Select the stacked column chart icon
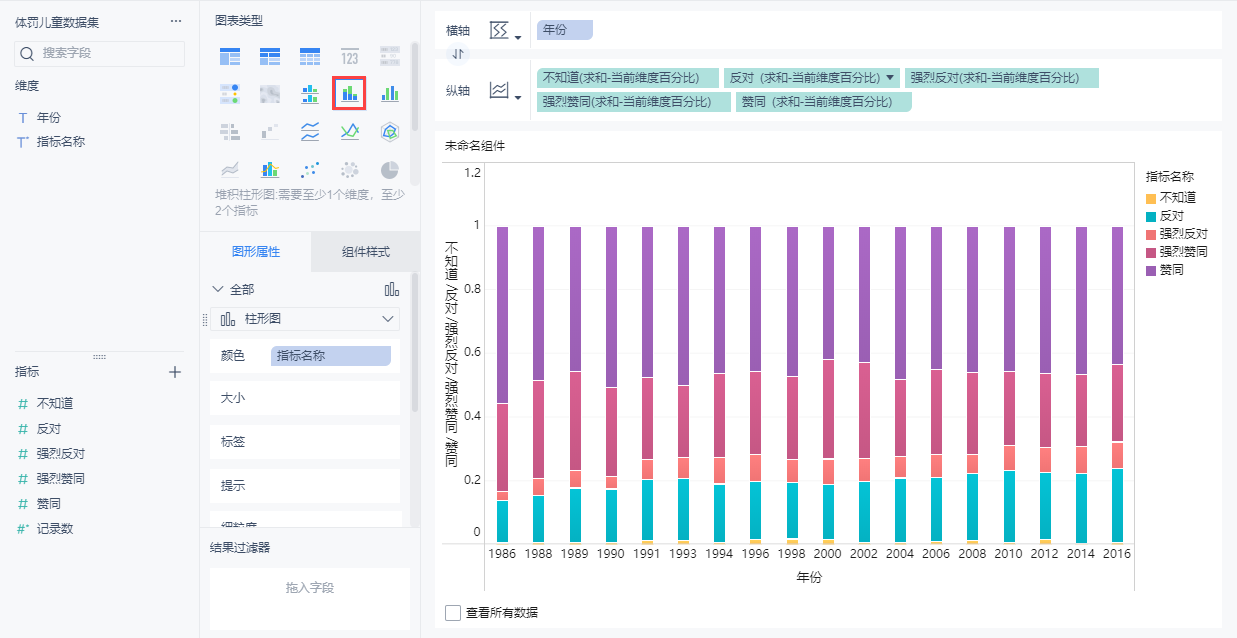 [x=349, y=93]
